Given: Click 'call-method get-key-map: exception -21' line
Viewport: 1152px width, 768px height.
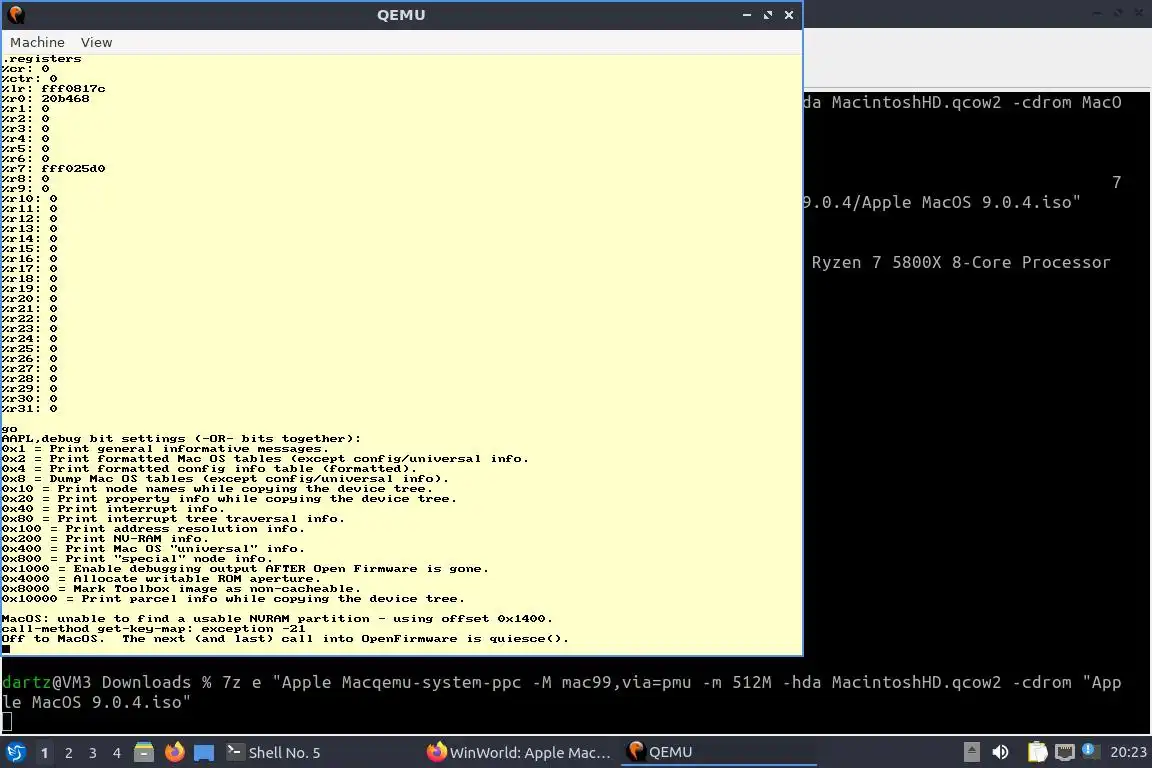Looking at the screenshot, I should click(153, 629).
